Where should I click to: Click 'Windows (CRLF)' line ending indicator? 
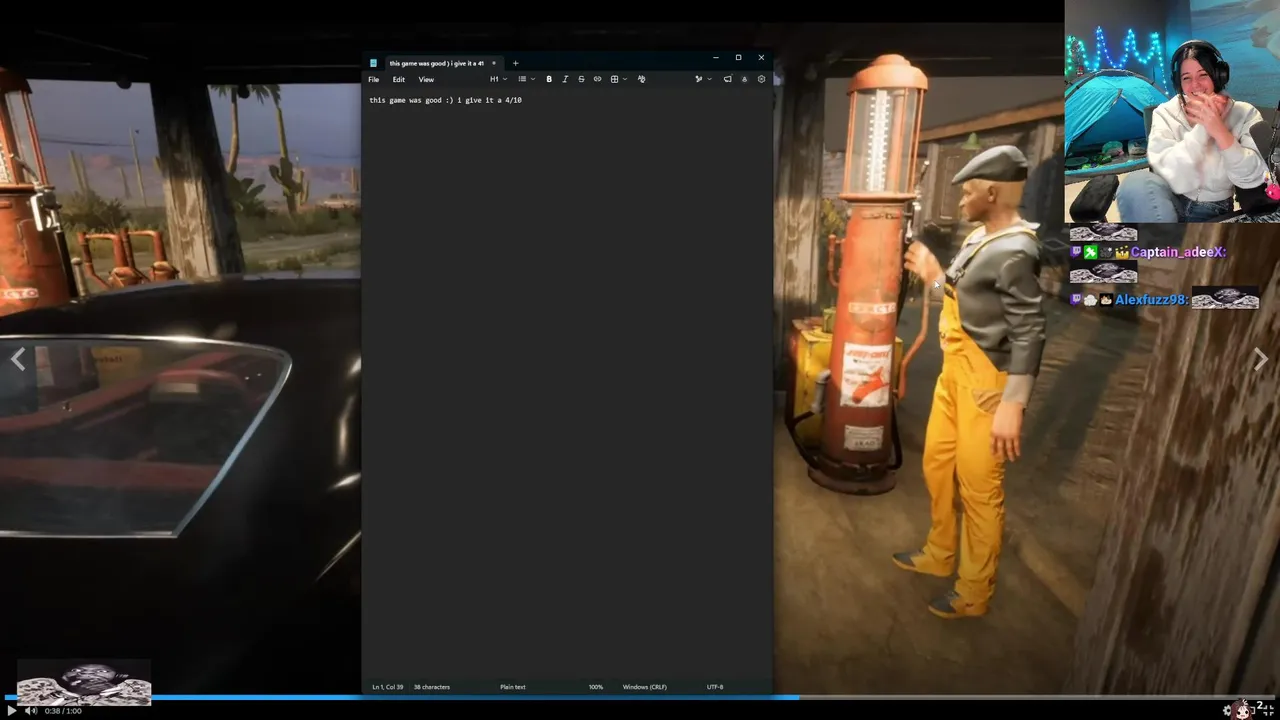(644, 687)
